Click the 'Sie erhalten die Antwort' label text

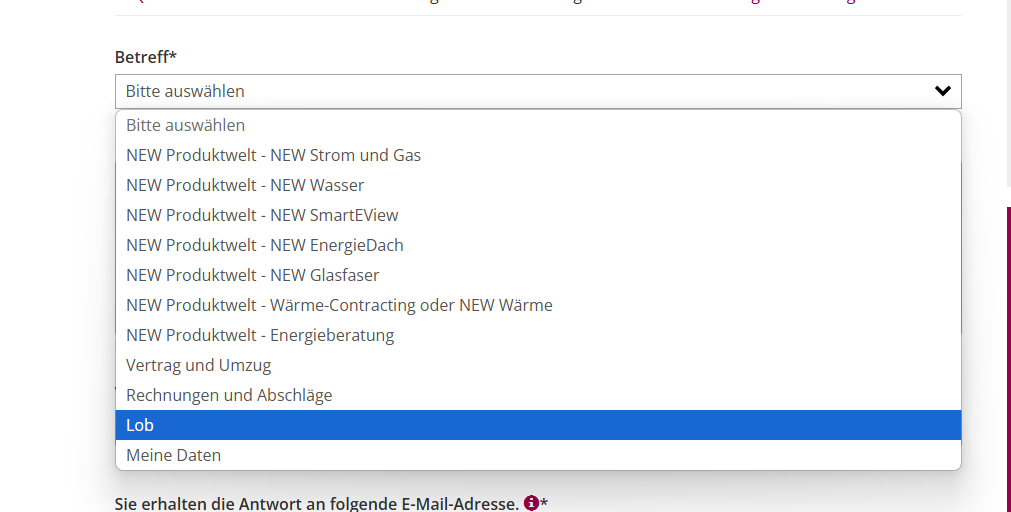pyautogui.click(x=316, y=503)
